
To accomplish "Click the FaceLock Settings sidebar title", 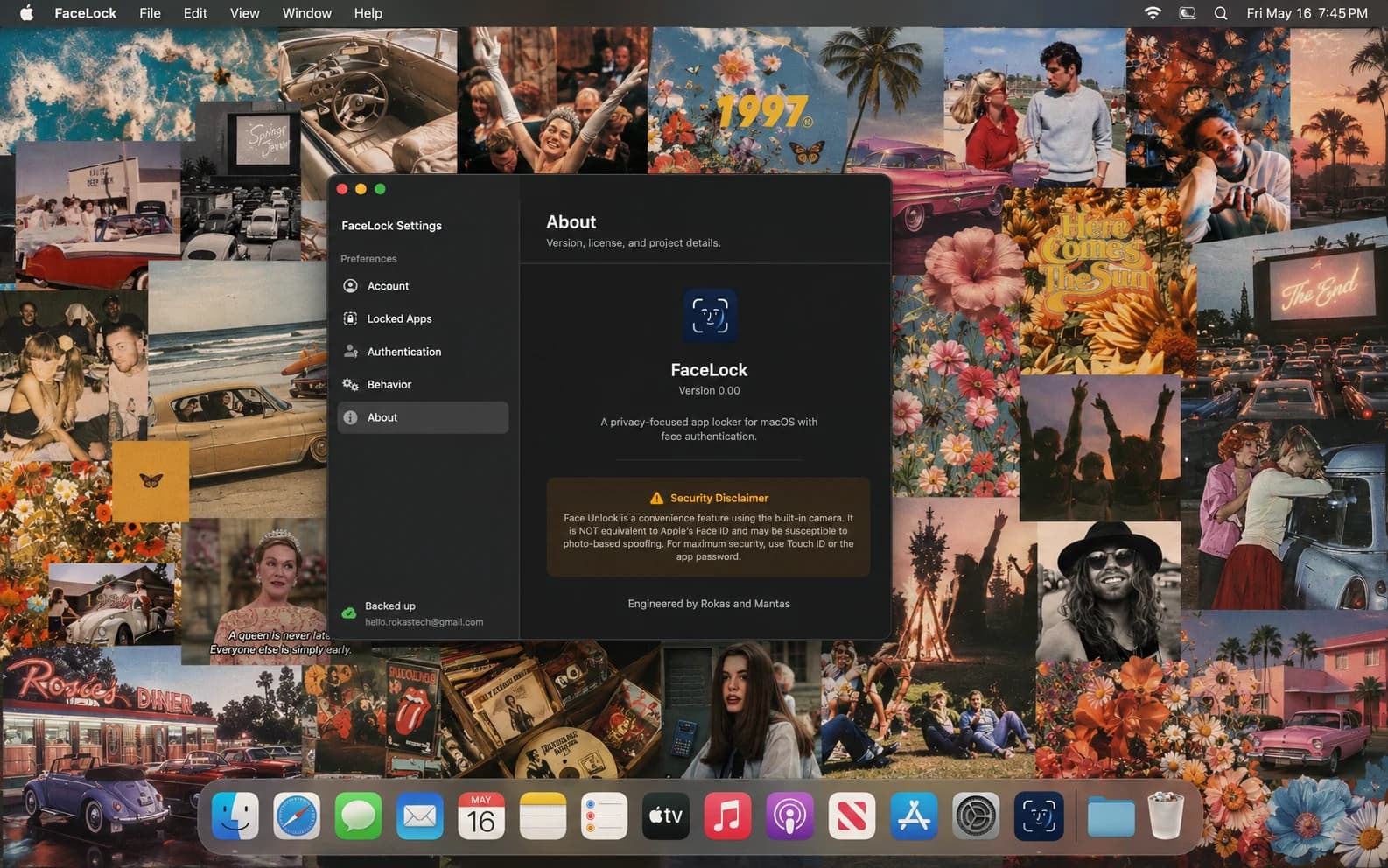I will coord(391,226).
